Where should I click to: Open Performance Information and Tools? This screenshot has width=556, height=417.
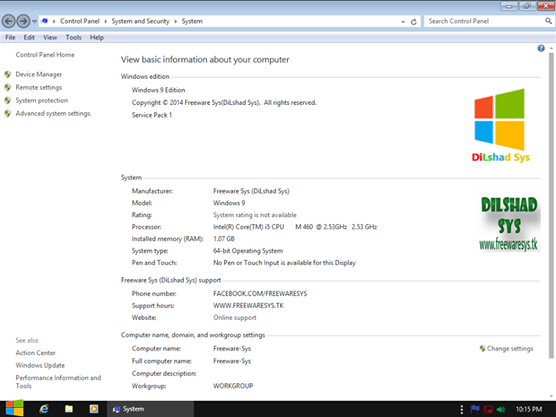pyautogui.click(x=58, y=382)
